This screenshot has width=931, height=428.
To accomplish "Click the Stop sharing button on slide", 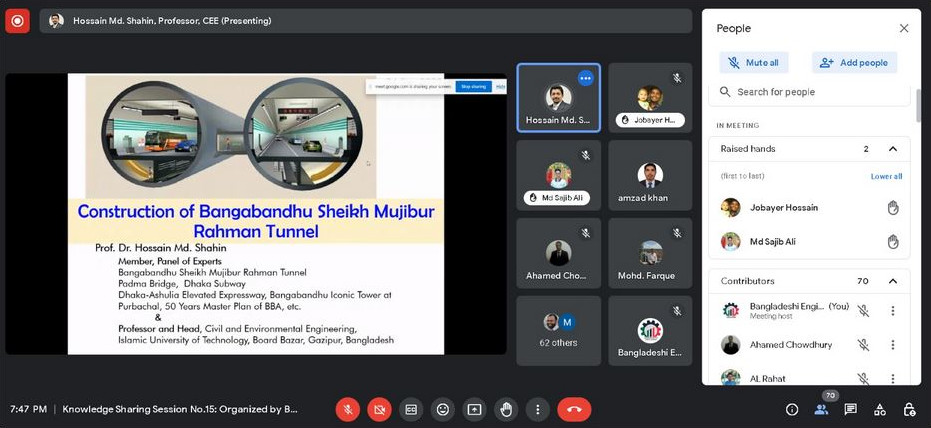I will point(473,87).
